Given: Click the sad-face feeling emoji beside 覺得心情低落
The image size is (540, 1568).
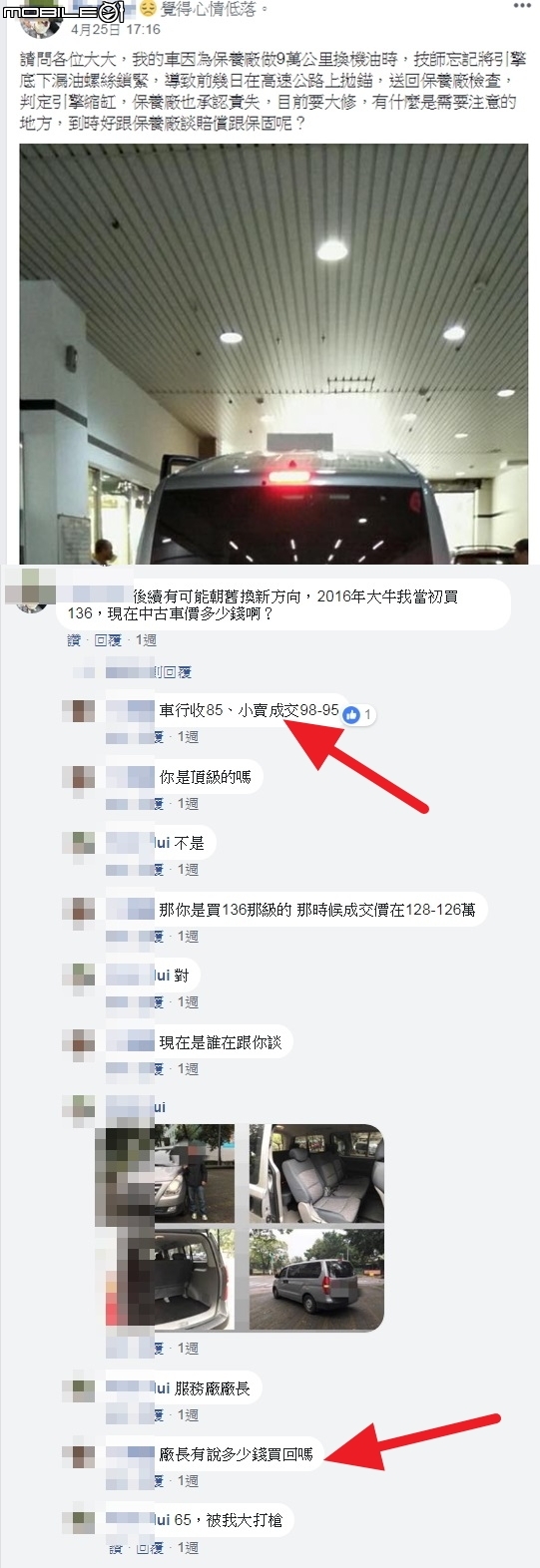Looking at the screenshot, I should [147, 9].
